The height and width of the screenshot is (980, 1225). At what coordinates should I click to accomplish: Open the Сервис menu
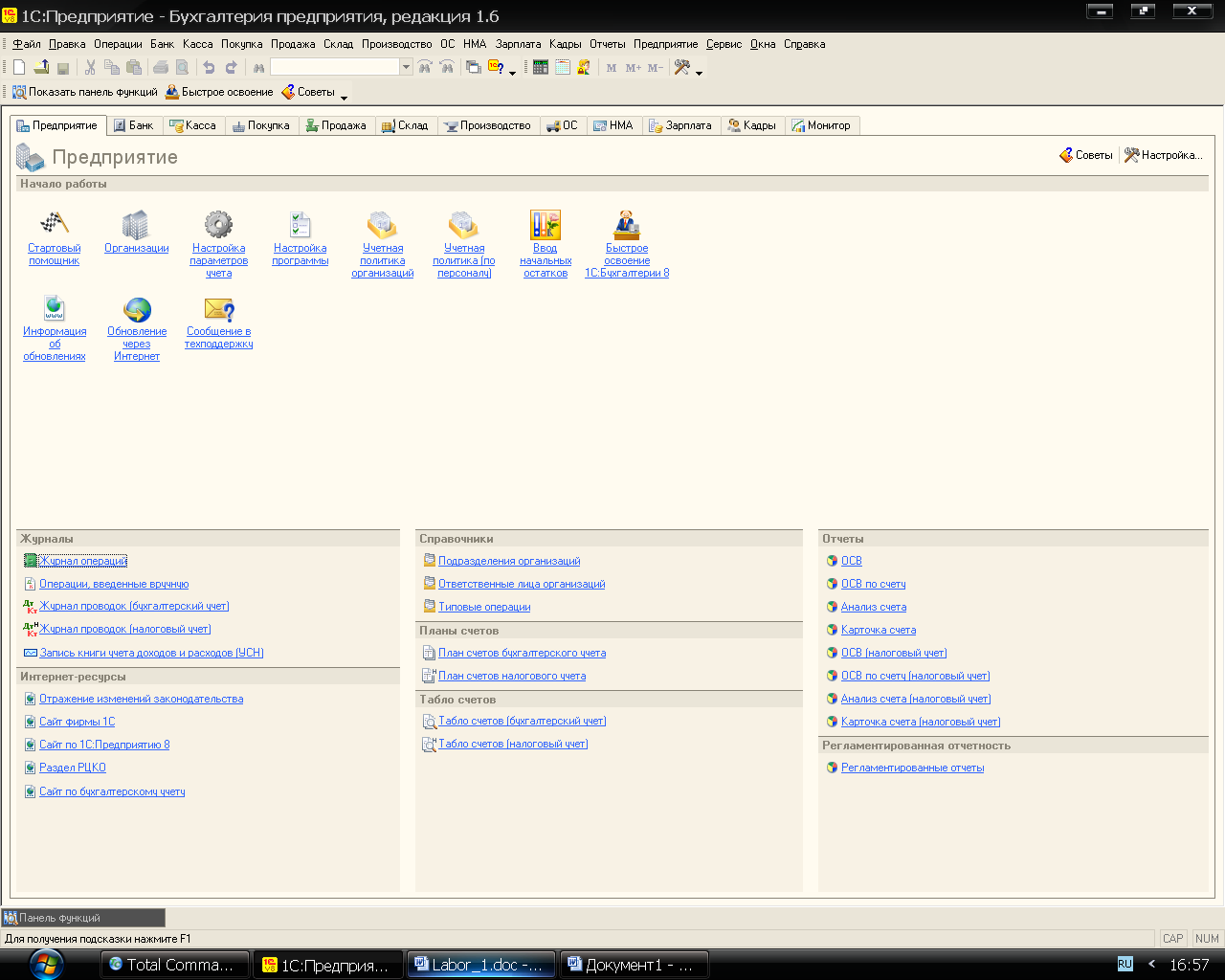point(724,44)
